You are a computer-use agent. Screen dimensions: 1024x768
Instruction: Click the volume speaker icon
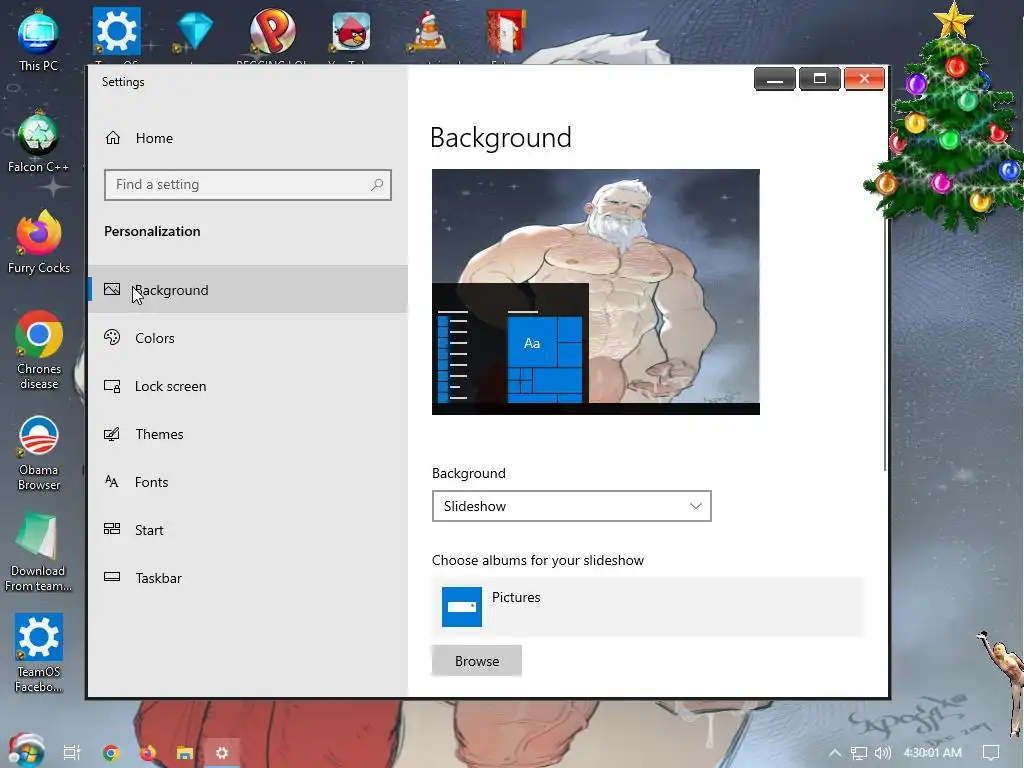[x=882, y=752]
